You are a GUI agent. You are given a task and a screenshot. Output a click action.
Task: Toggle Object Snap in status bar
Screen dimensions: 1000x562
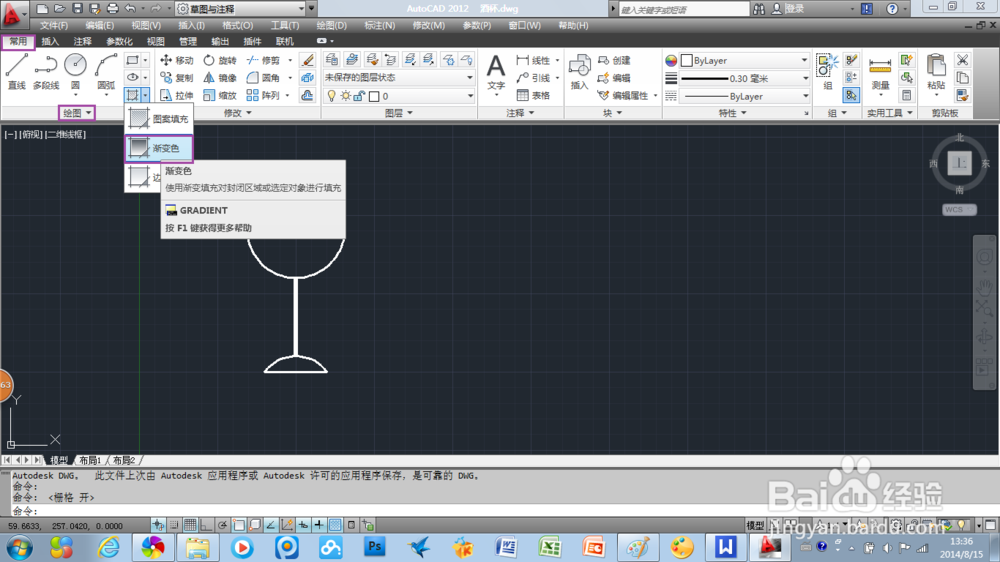(x=239, y=526)
